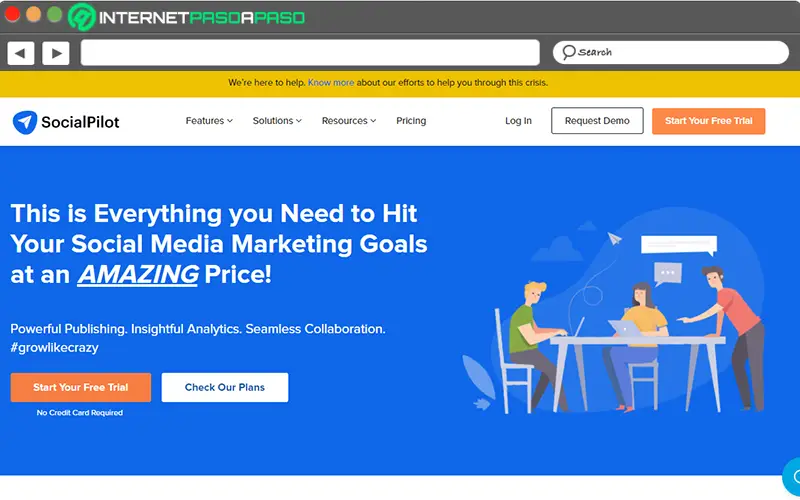The height and width of the screenshot is (500, 800).
Task: Click Start Your Free Trial in the top navigation
Action: [x=708, y=121]
